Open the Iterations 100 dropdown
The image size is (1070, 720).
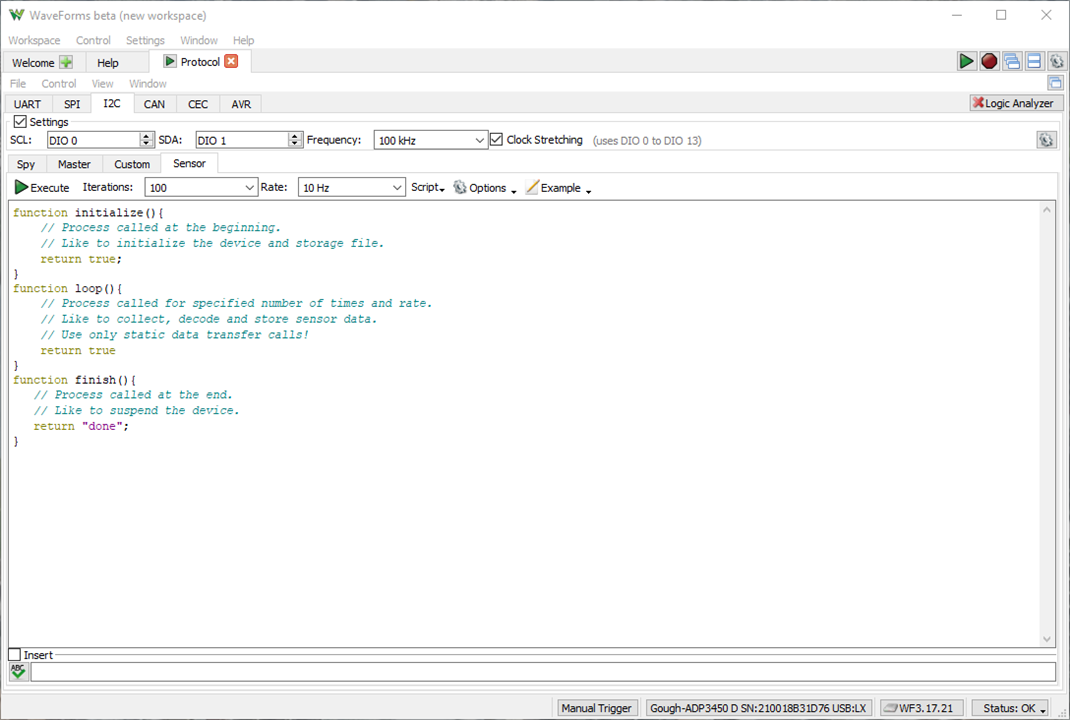click(201, 188)
